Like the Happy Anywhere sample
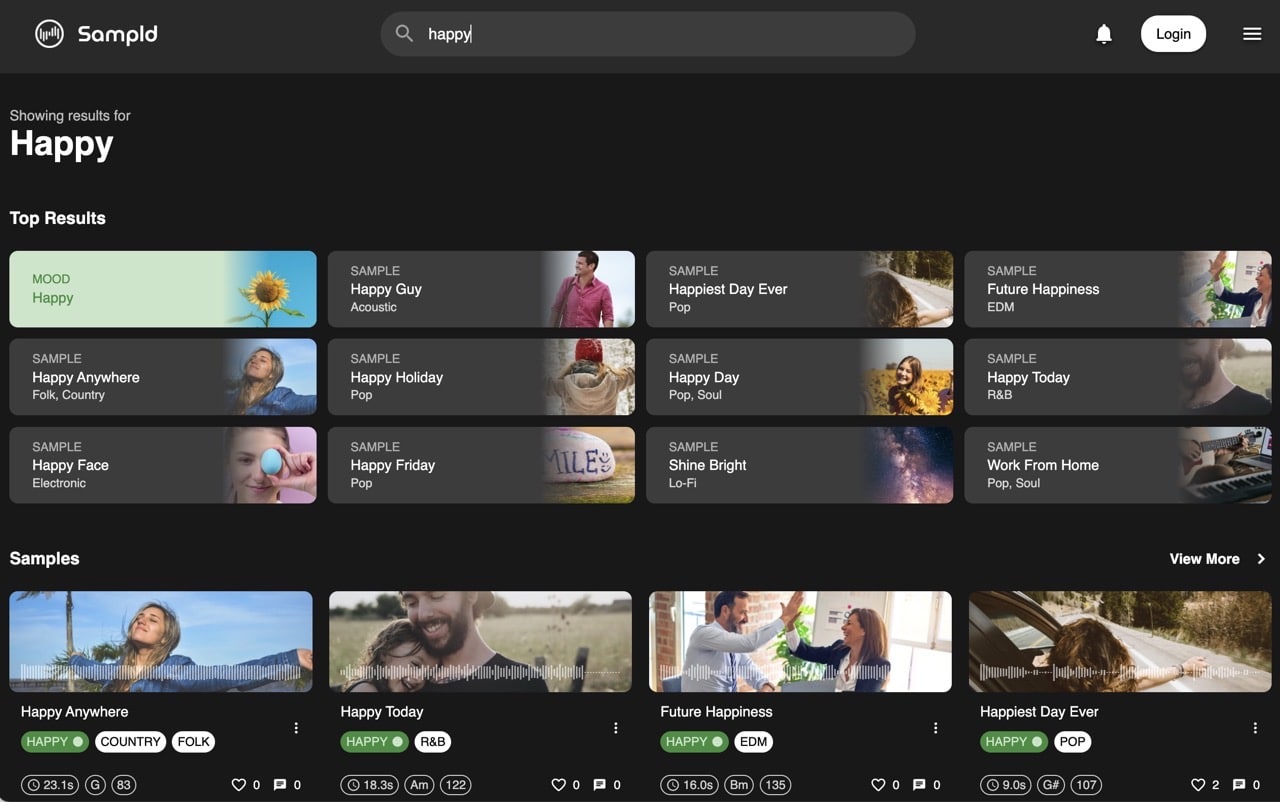The height and width of the screenshot is (802, 1280). pos(238,785)
